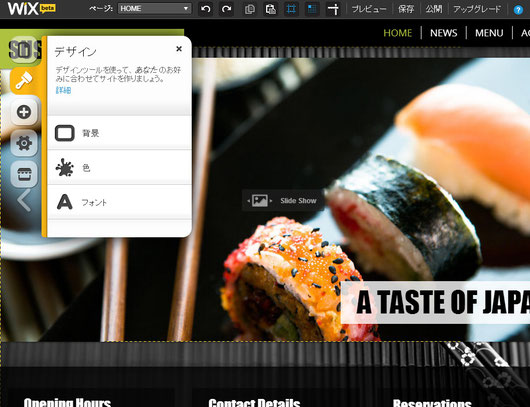The image size is (530, 407).
Task: Open the Add plus icon in sidebar
Action: 24,112
